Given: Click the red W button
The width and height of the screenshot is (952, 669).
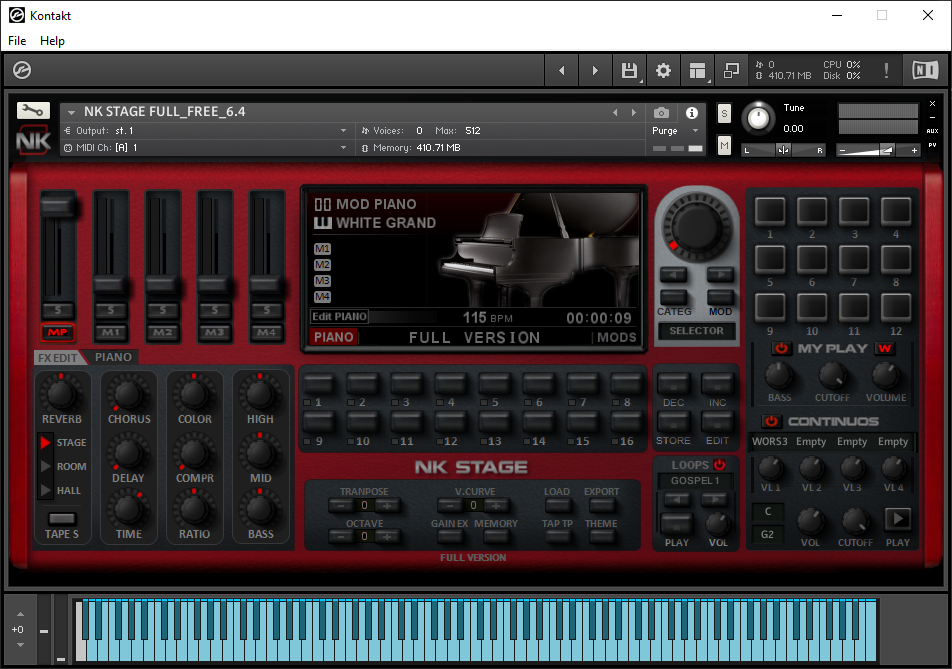Looking at the screenshot, I should 885,348.
